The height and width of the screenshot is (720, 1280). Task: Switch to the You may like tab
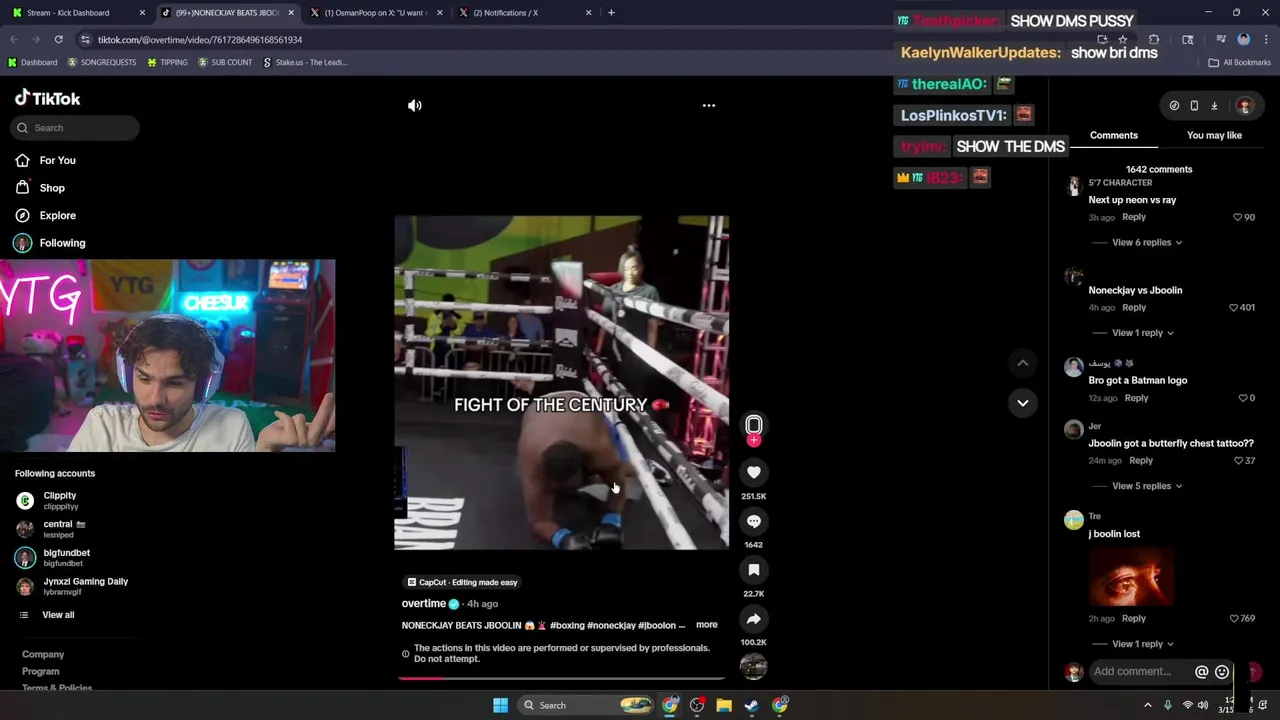point(1214,135)
